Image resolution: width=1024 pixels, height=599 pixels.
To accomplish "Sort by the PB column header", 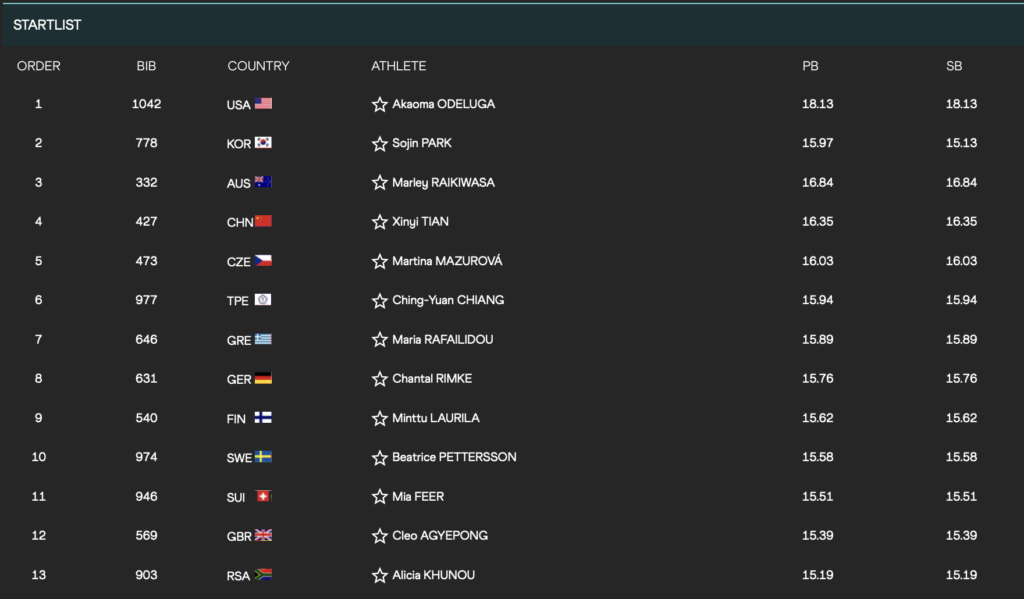I will pos(810,66).
